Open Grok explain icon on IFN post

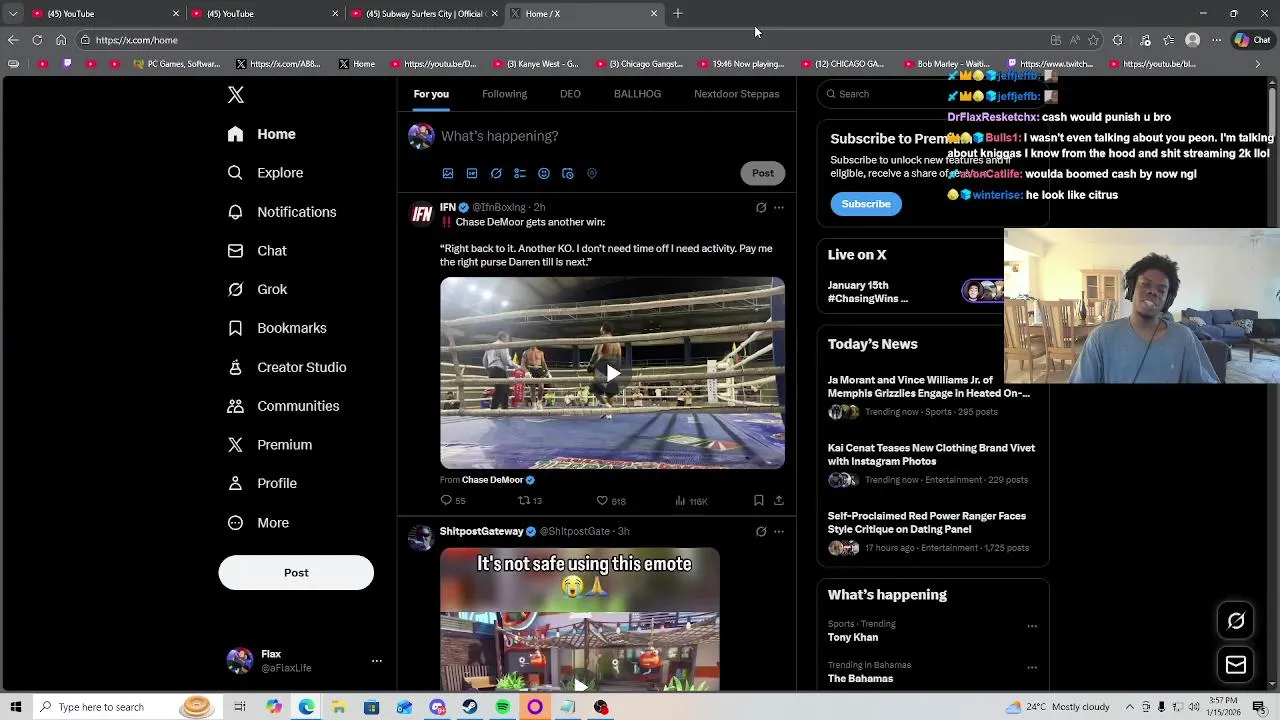point(761,208)
